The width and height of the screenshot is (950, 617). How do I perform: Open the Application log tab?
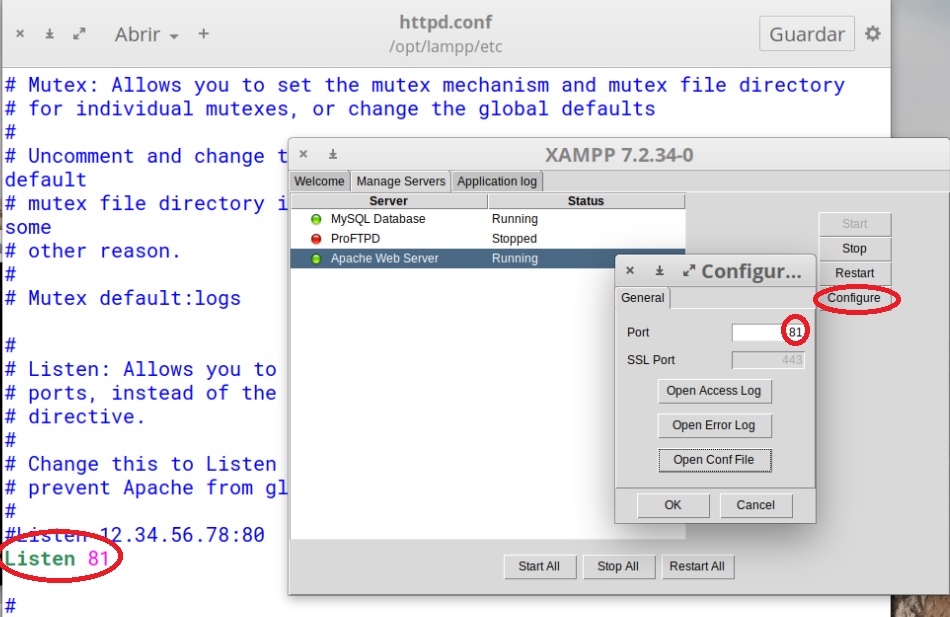pos(497,181)
